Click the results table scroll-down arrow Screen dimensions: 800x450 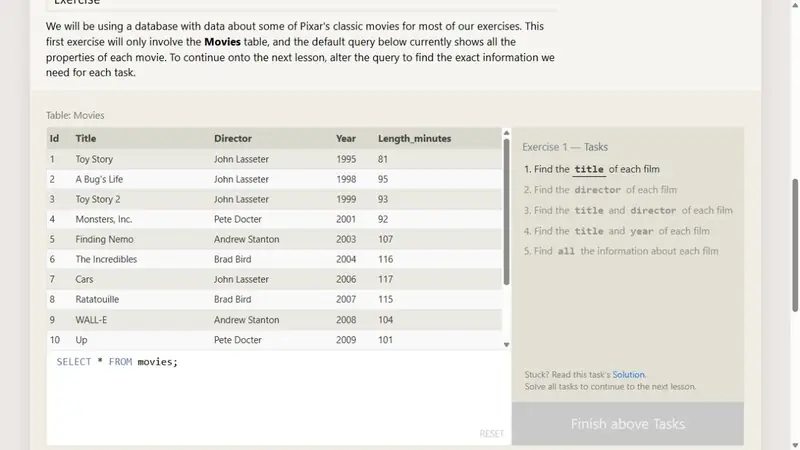(x=506, y=345)
